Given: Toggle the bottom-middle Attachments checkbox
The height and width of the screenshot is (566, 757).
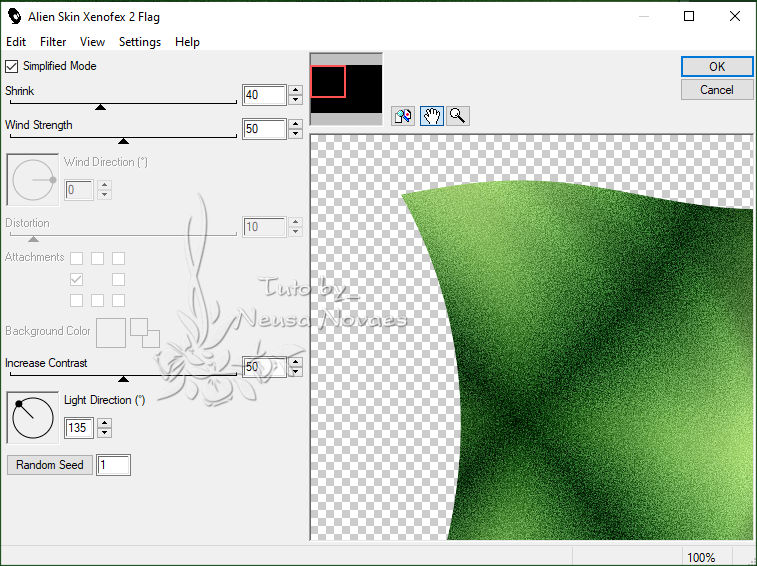Looking at the screenshot, I should pos(98,300).
